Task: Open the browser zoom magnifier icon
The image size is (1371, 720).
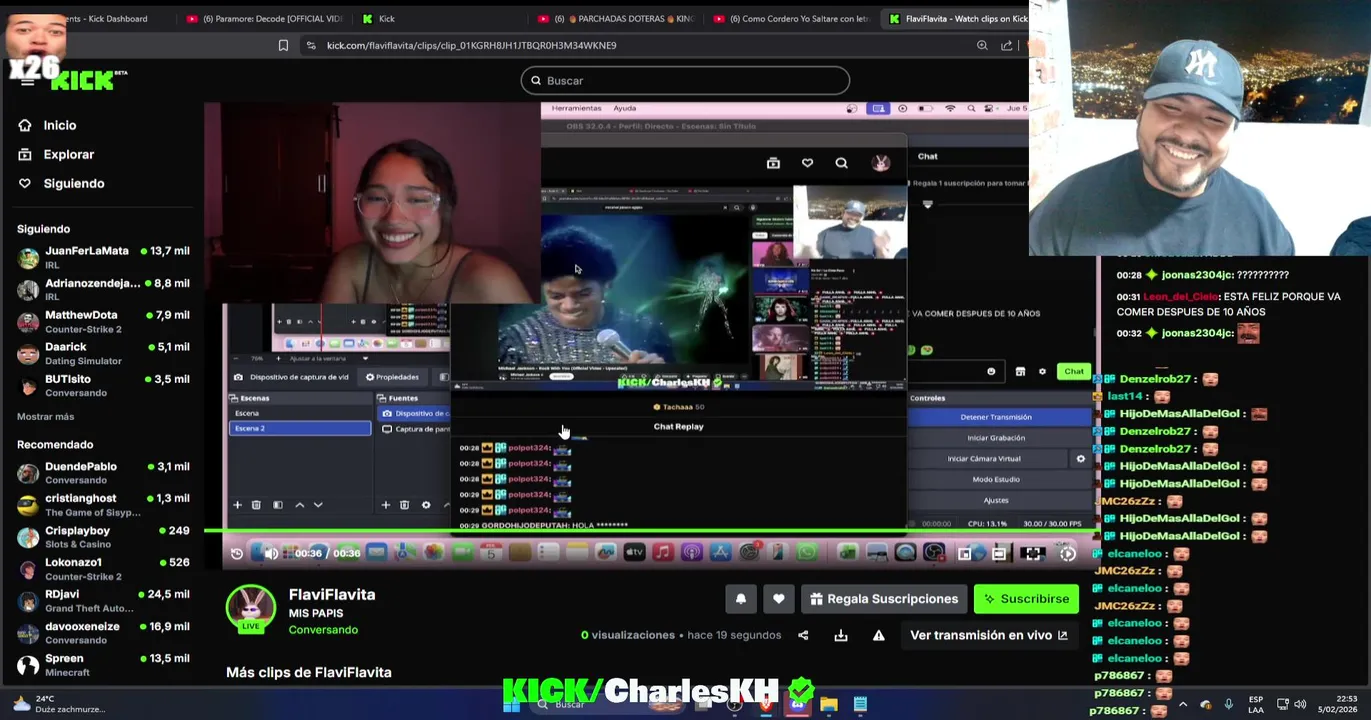Action: tap(982, 45)
